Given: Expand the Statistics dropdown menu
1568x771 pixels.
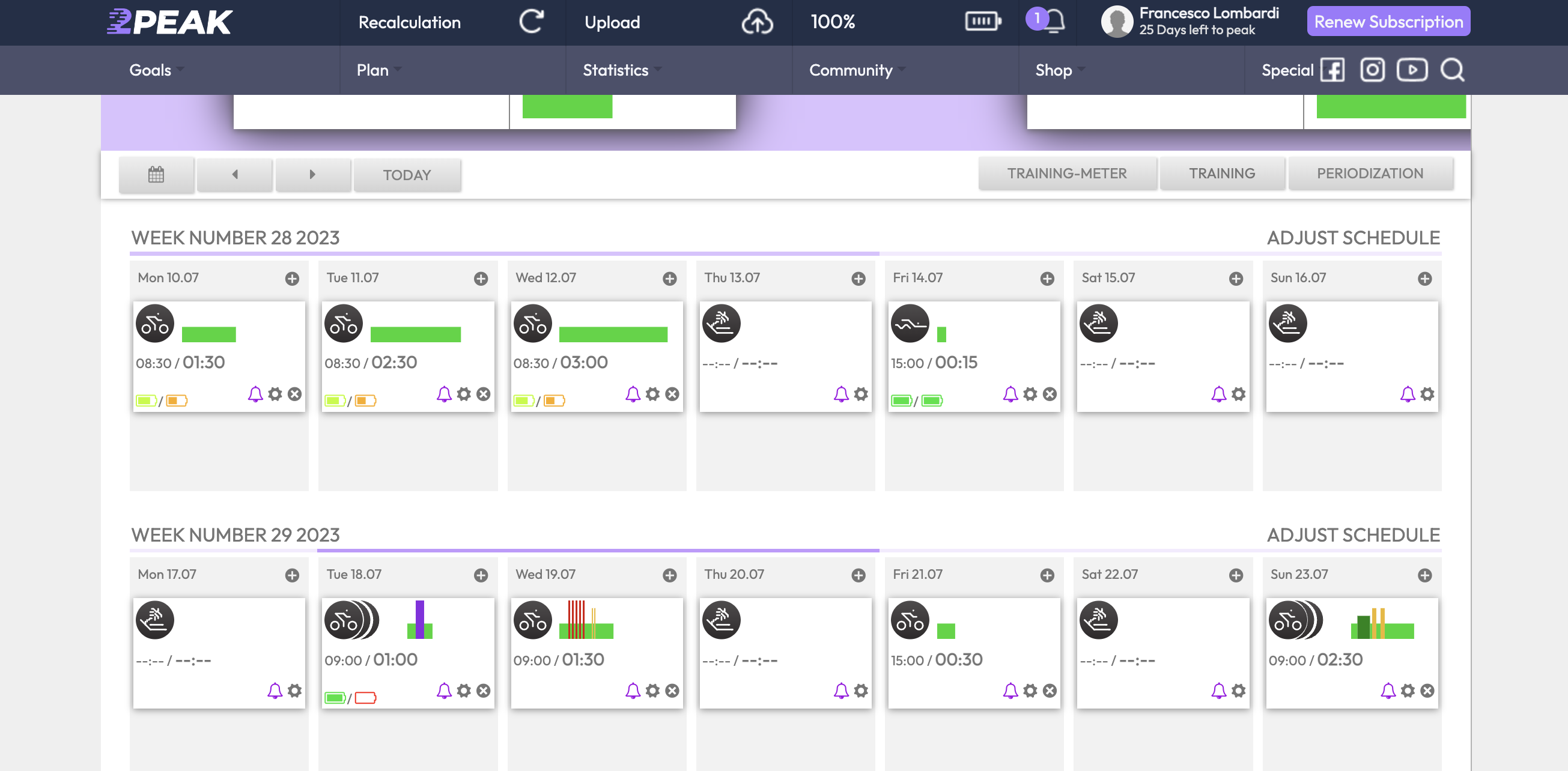Looking at the screenshot, I should [621, 70].
